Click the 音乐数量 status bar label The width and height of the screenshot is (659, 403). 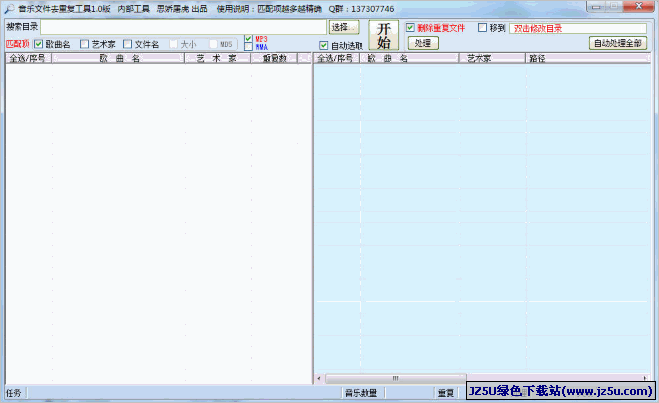pyautogui.click(x=361, y=393)
